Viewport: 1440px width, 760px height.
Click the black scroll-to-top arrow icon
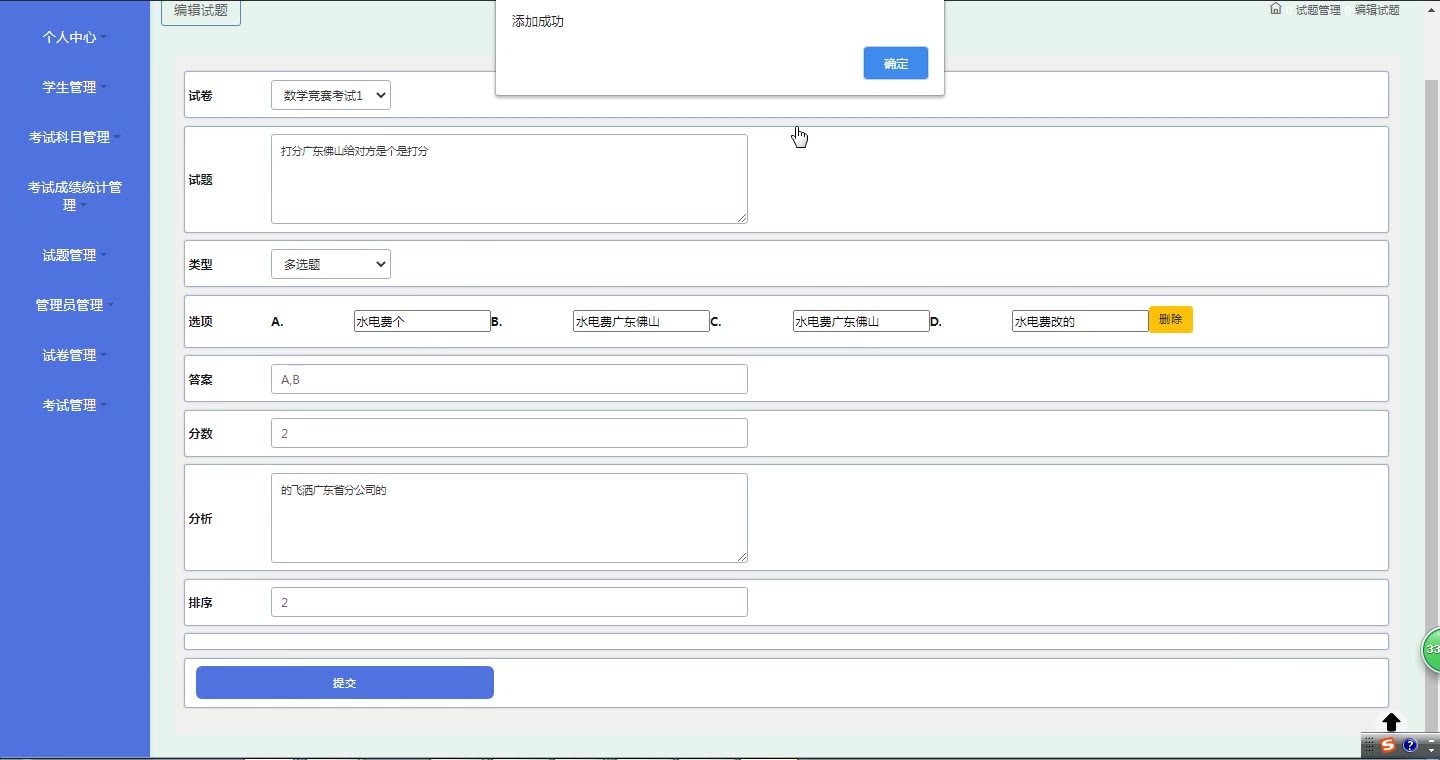tap(1391, 722)
